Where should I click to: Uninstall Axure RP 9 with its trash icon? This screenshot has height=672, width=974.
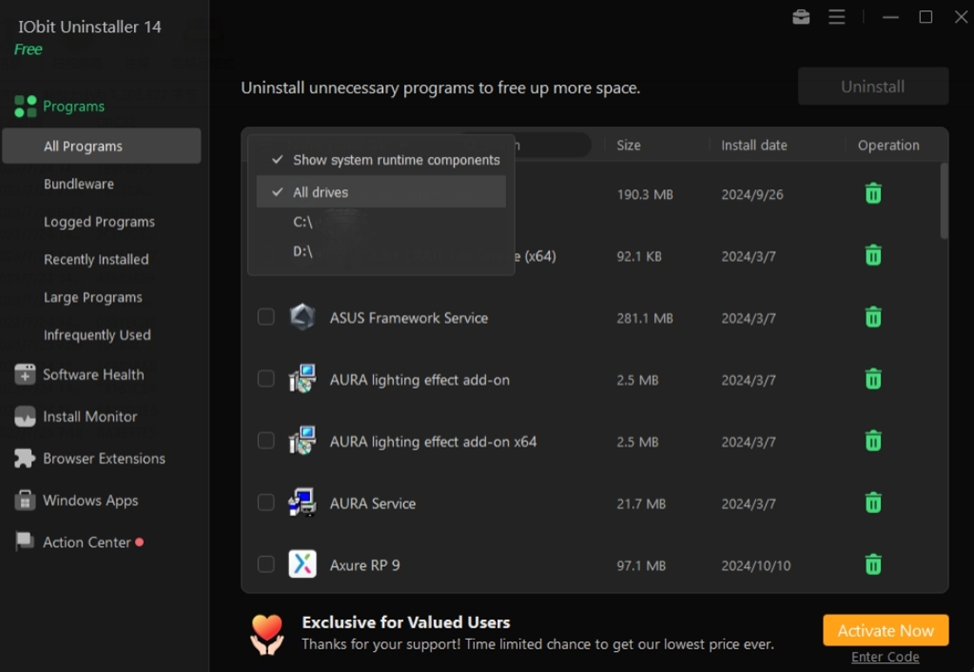tap(873, 565)
